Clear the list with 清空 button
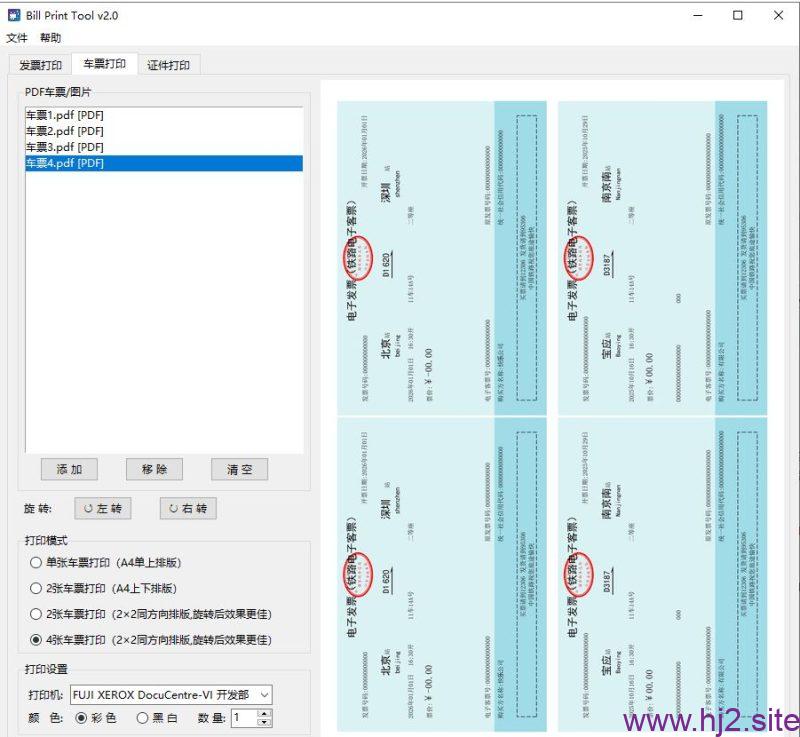Screen dimensions: 800x737 click(240, 469)
